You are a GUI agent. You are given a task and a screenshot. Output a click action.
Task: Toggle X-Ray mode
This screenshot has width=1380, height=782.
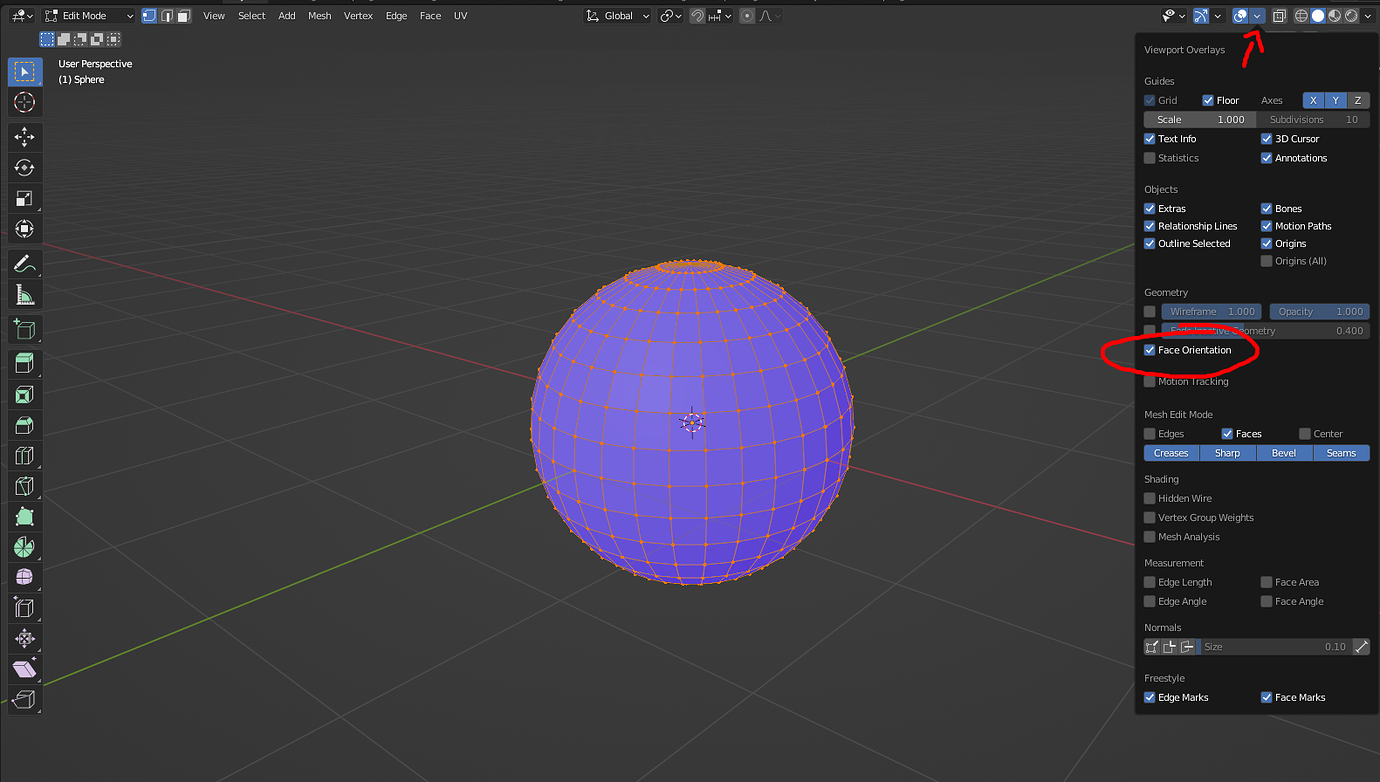(x=1278, y=15)
